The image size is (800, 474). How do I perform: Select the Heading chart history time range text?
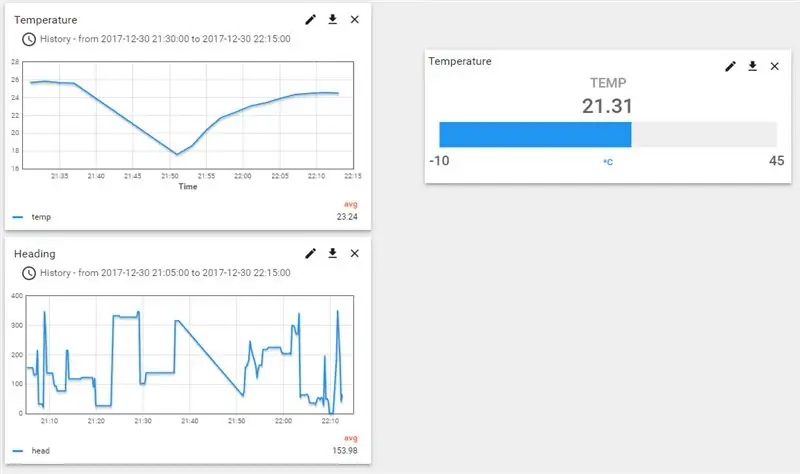165,272
